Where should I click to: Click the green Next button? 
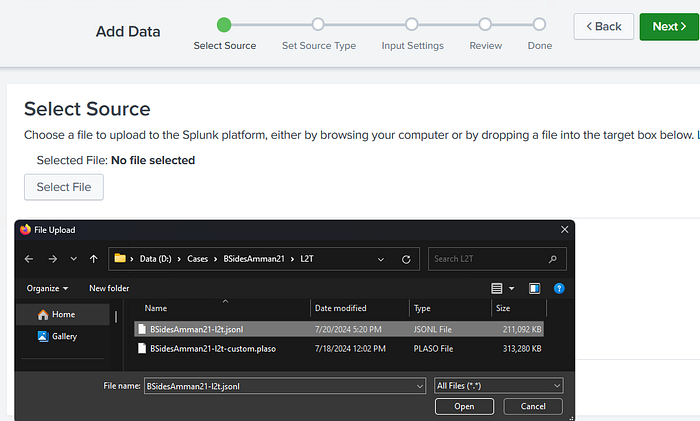[669, 27]
